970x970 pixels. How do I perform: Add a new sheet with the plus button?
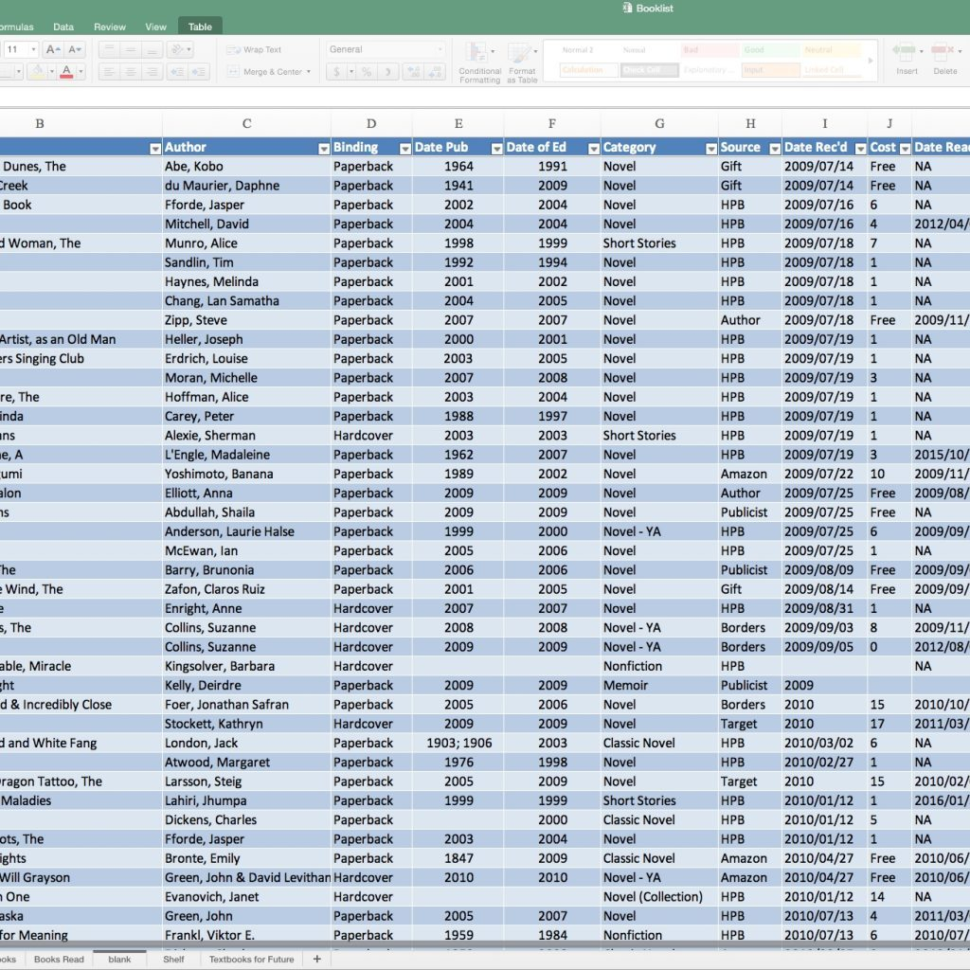point(317,958)
